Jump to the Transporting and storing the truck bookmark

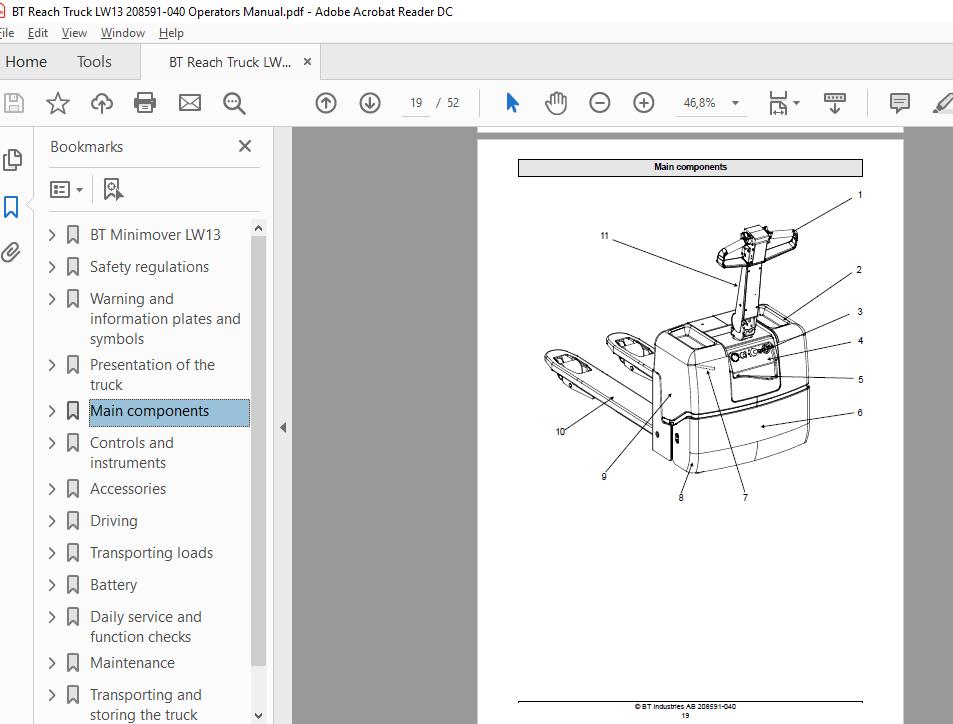pos(146,705)
